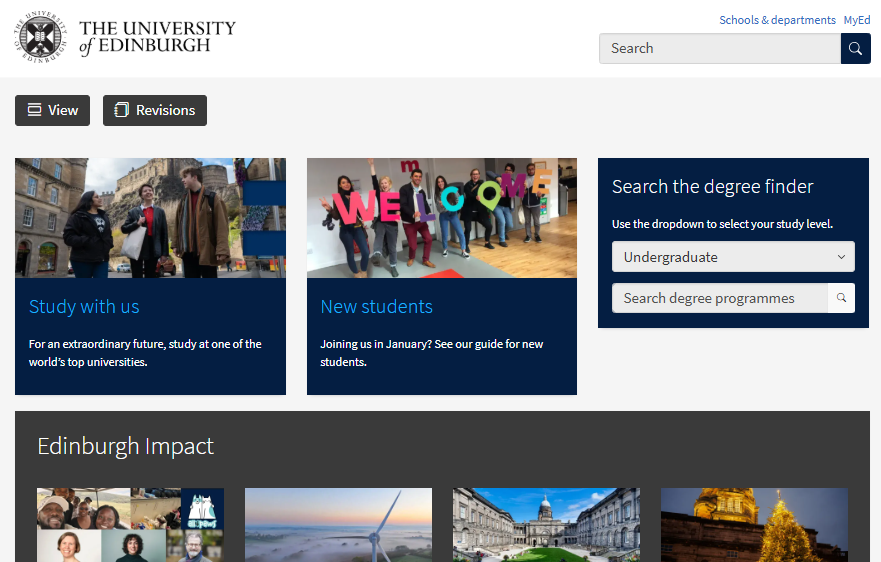Click the Search the degree finder heading
The height and width of the screenshot is (562, 881).
712,187
